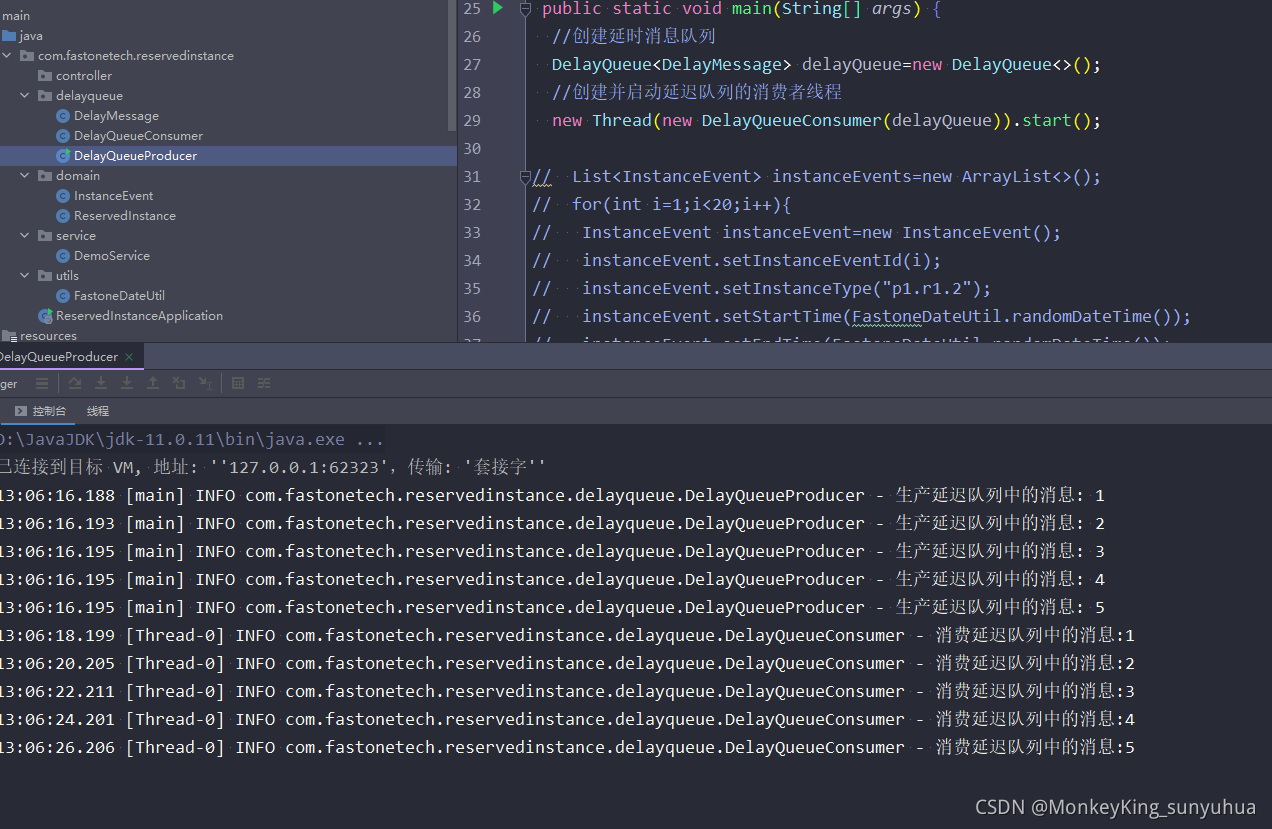The height and width of the screenshot is (829, 1272).
Task: Click console line '生产延迟队列中的消息: 1'
Action: 552,495
